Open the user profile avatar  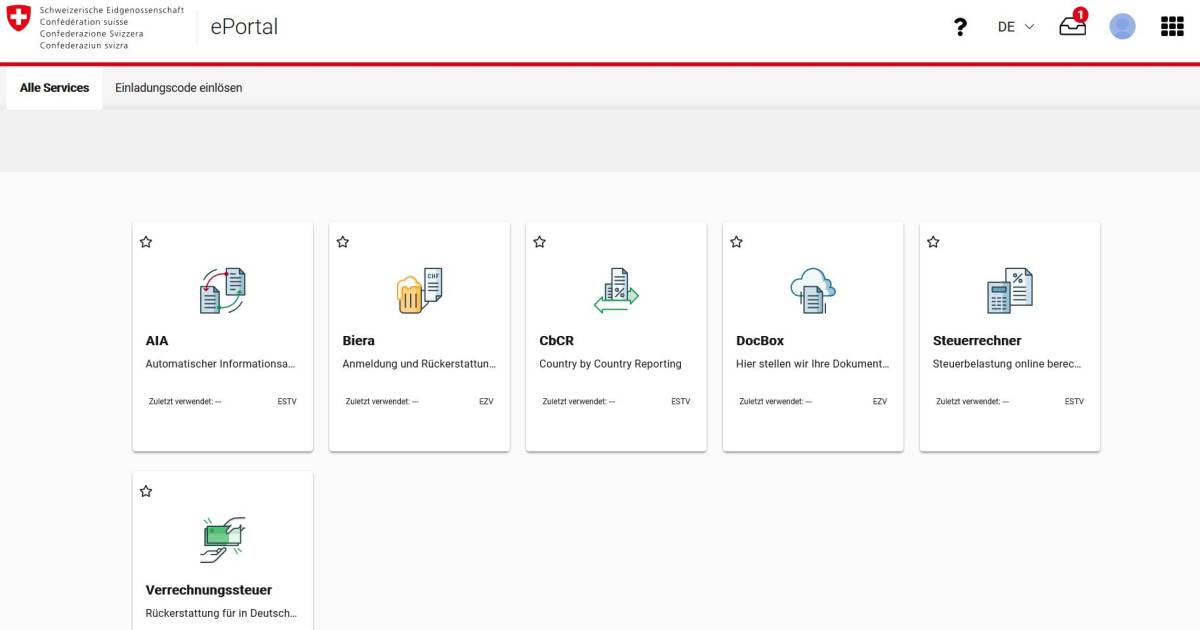1122,26
